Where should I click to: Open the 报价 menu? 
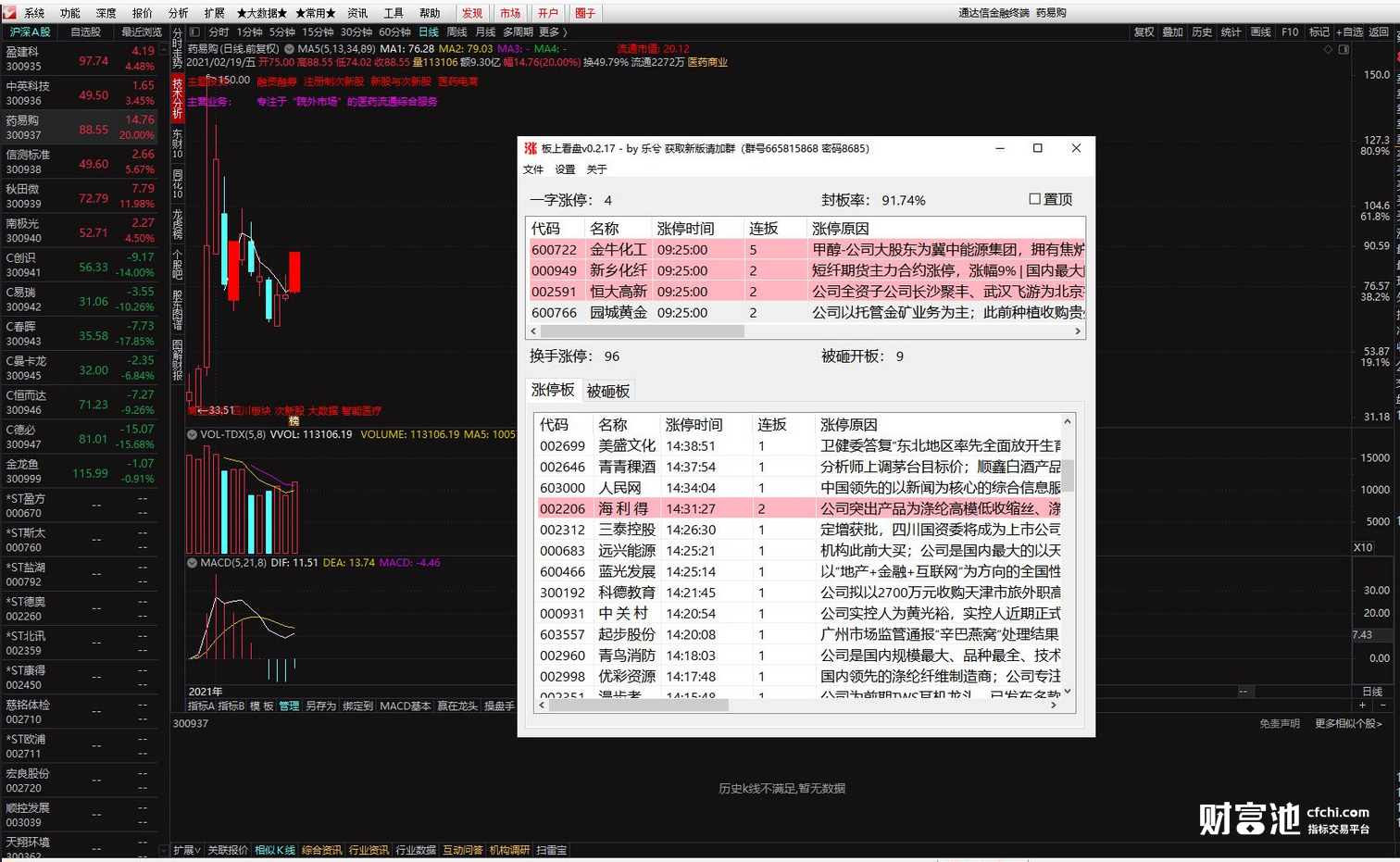[x=143, y=13]
